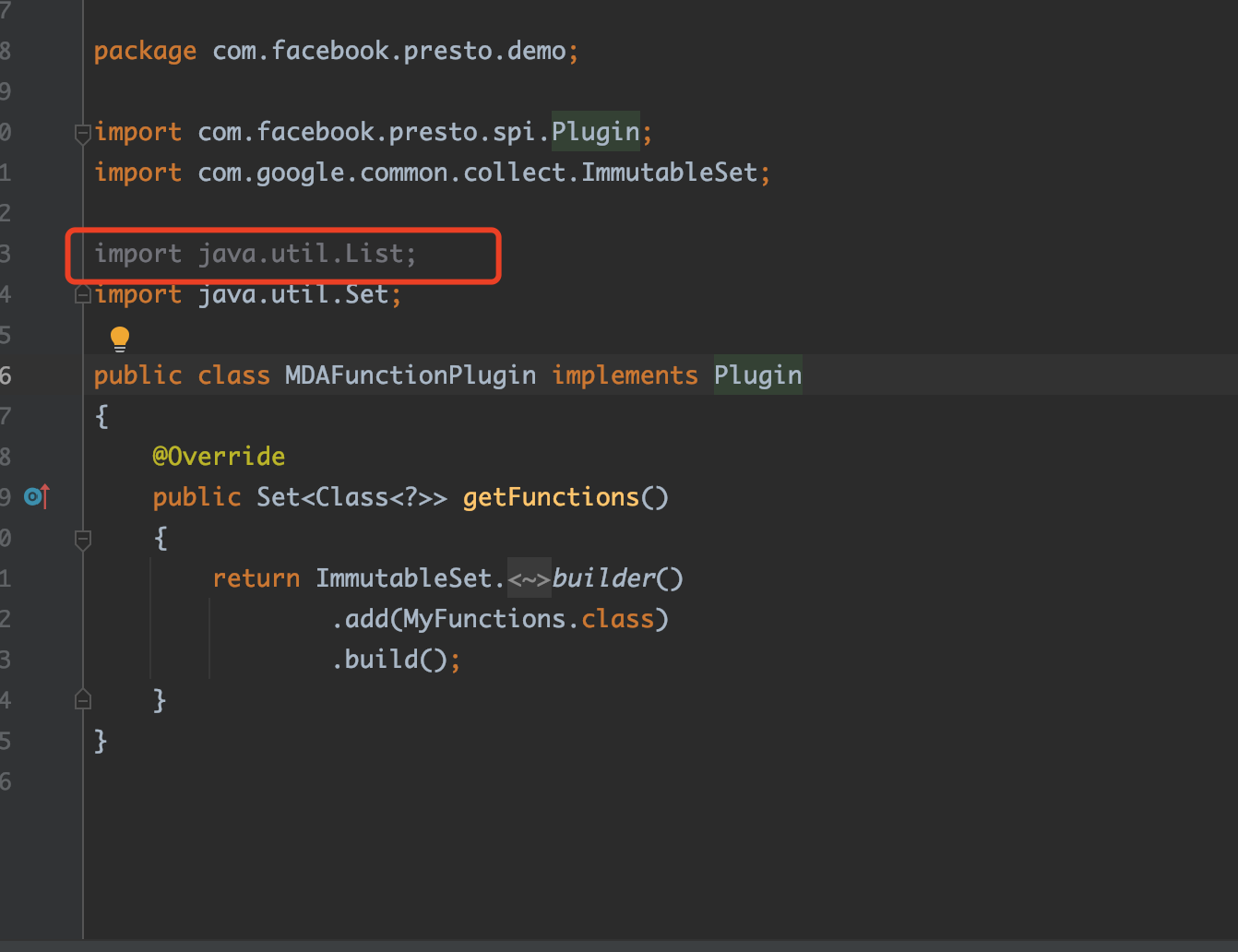Image resolution: width=1238 pixels, height=952 pixels.
Task: Click the italic builder() method call
Action: (618, 578)
